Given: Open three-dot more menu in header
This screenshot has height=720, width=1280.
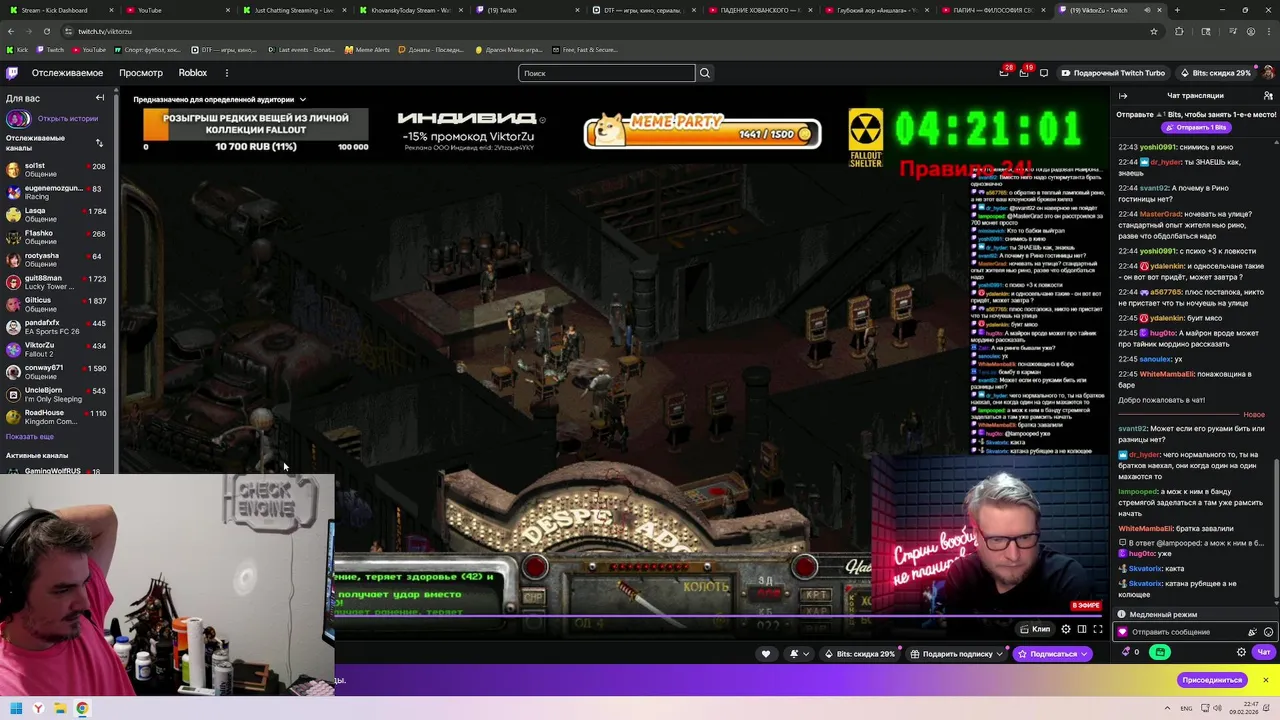Looking at the screenshot, I should (x=227, y=73).
